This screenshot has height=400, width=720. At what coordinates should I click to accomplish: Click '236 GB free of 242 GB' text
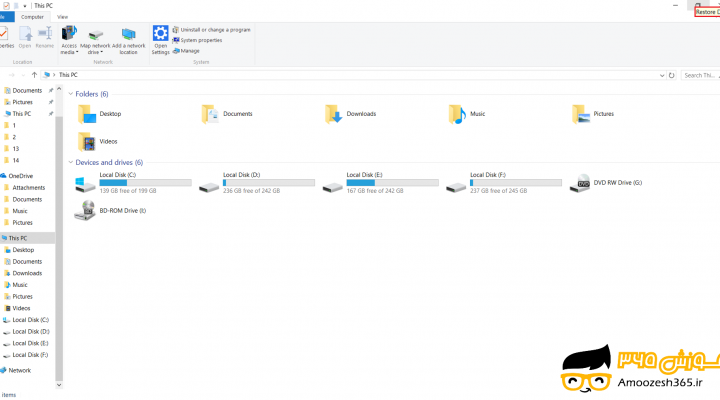(251, 191)
